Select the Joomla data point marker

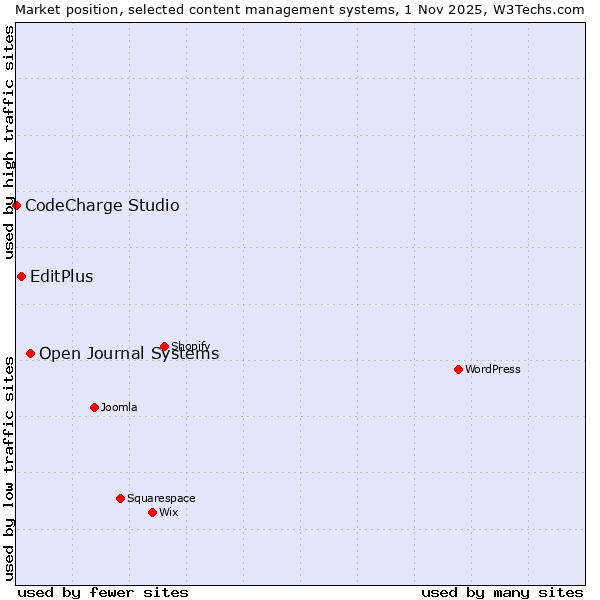point(95,408)
